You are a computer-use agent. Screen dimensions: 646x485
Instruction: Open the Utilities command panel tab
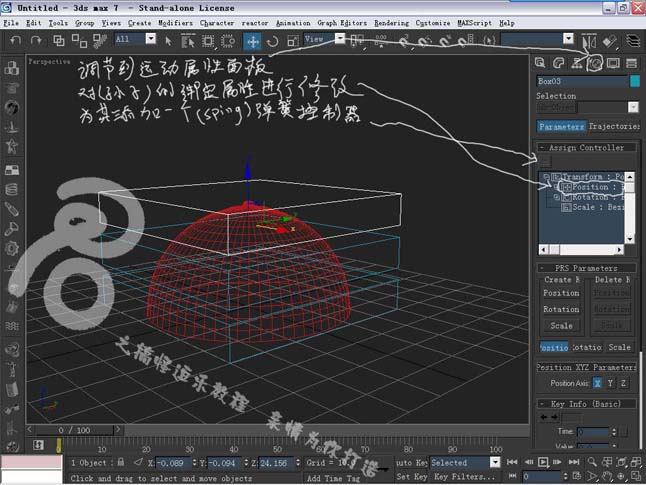[631, 63]
